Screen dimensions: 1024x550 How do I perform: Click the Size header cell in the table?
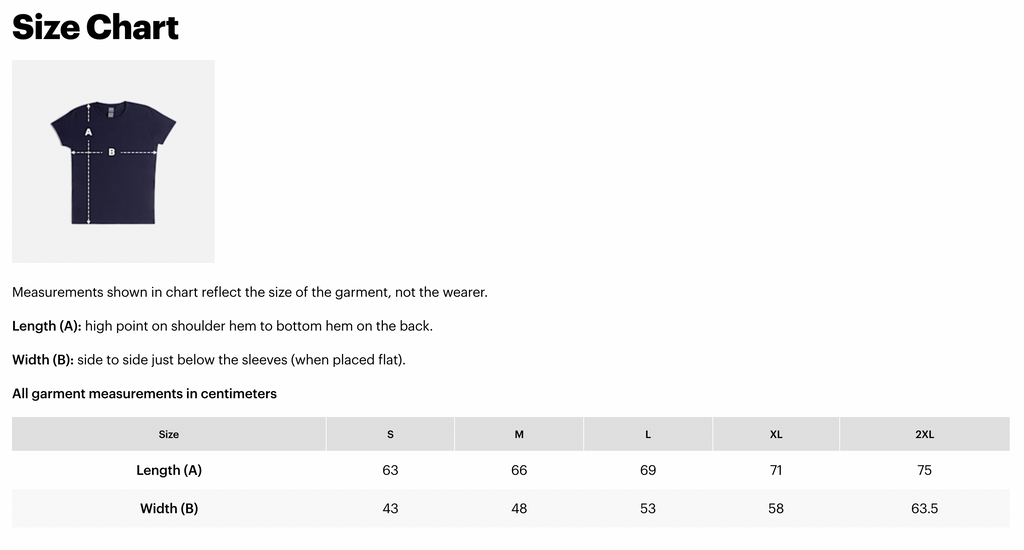tap(169, 434)
